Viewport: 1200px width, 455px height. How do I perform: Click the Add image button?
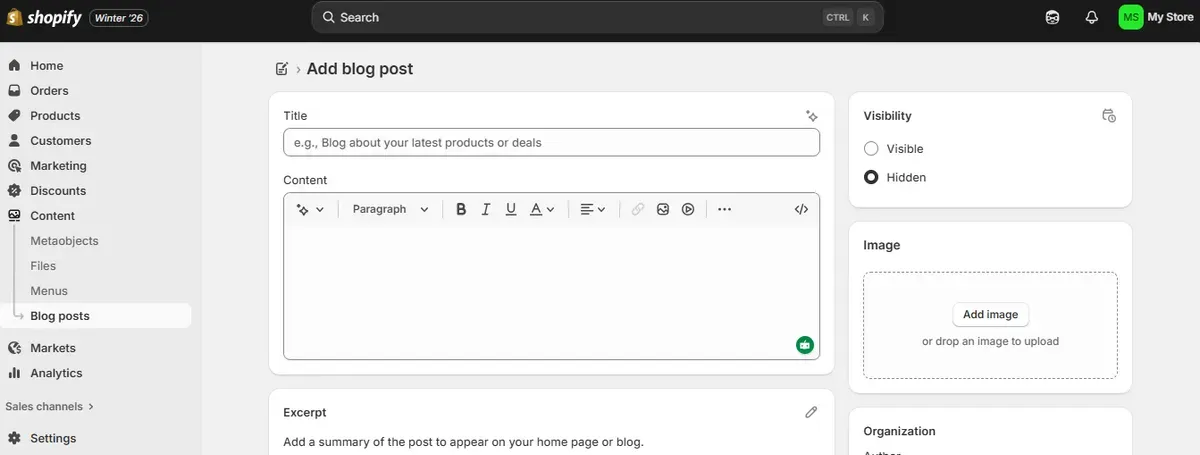click(x=990, y=314)
